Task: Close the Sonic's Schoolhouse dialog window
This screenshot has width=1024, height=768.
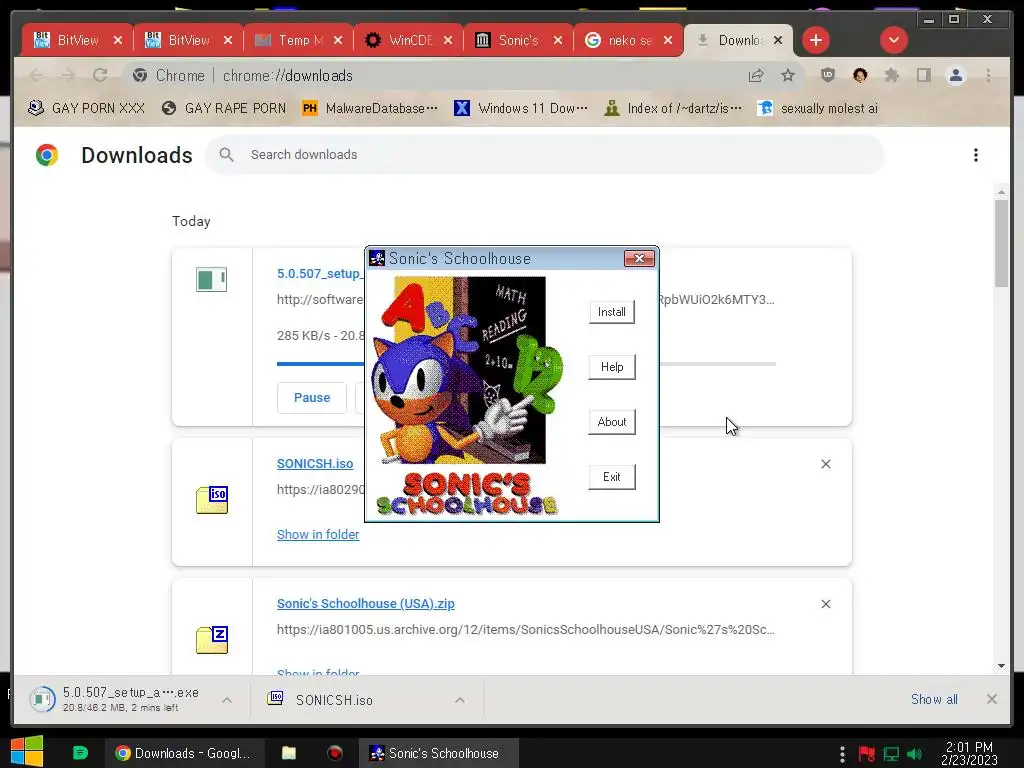Action: point(639,259)
